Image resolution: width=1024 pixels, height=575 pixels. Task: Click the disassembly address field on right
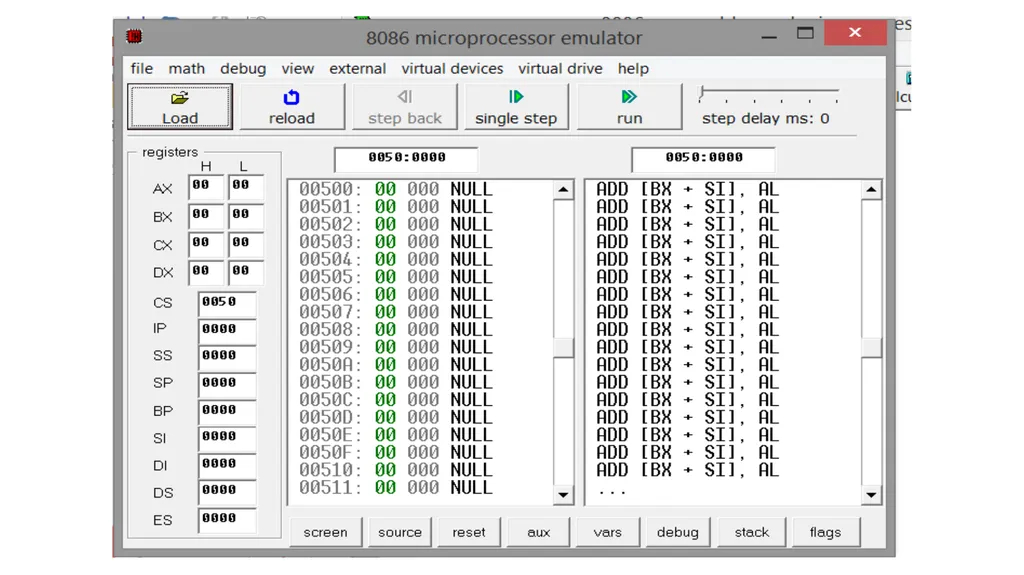click(703, 159)
